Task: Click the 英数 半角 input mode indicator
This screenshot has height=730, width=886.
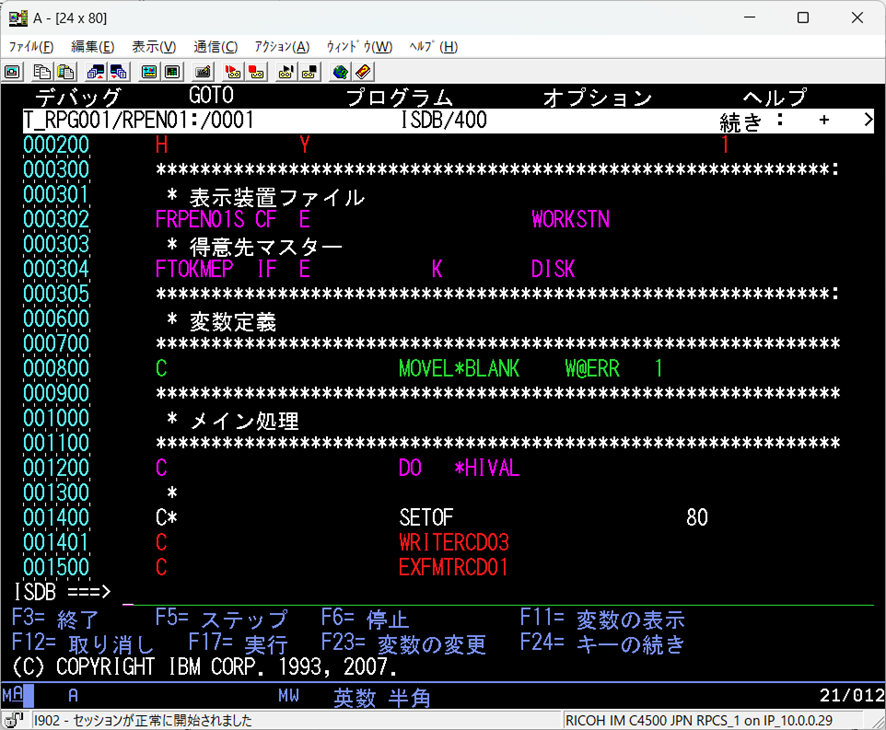Action: [382, 698]
